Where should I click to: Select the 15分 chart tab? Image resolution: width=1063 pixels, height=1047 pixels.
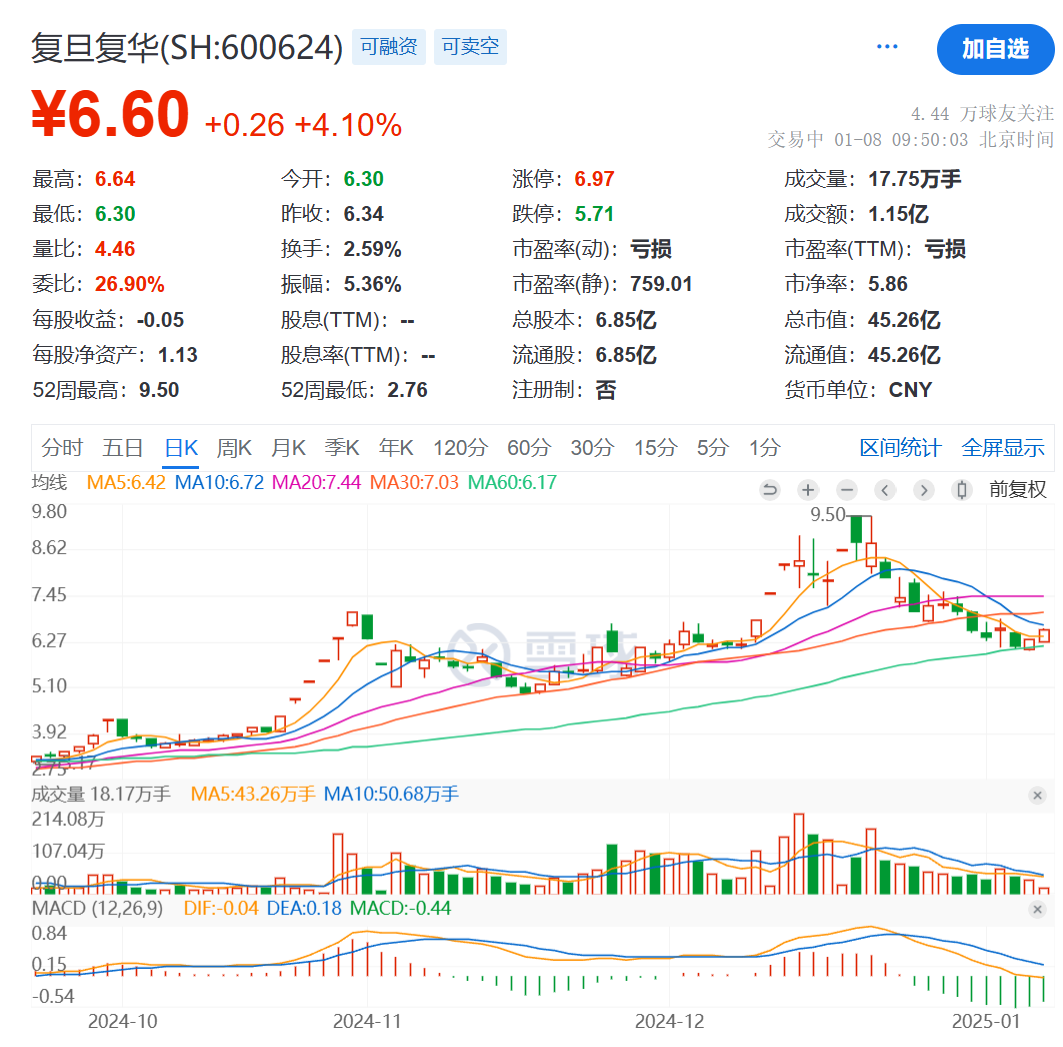click(x=656, y=448)
